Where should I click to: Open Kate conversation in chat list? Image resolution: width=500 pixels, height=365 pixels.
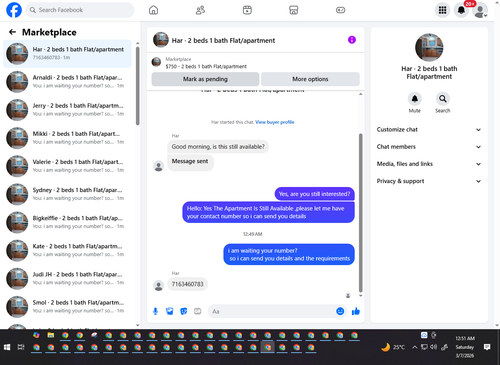pyautogui.click(x=68, y=250)
